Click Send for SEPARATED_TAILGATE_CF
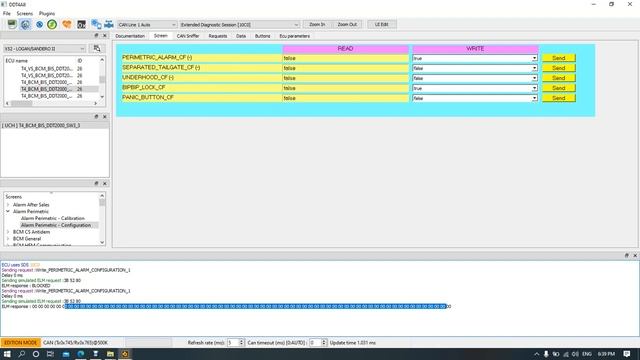Image resolution: width=640 pixels, height=360 pixels. [559, 68]
